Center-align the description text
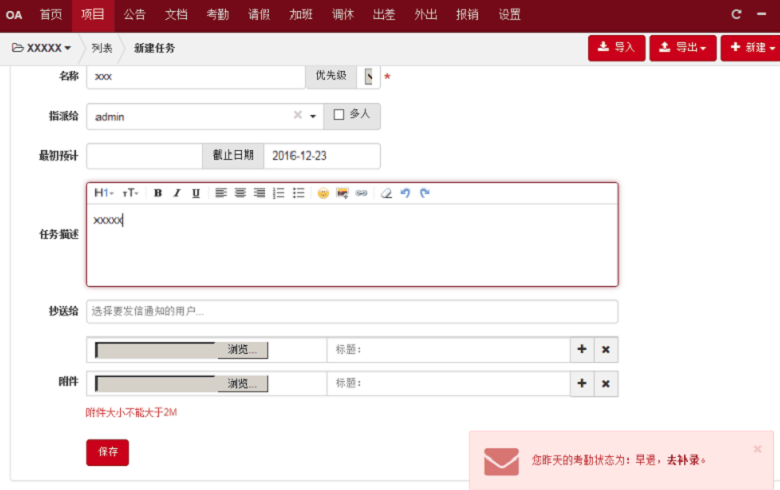 click(x=240, y=193)
